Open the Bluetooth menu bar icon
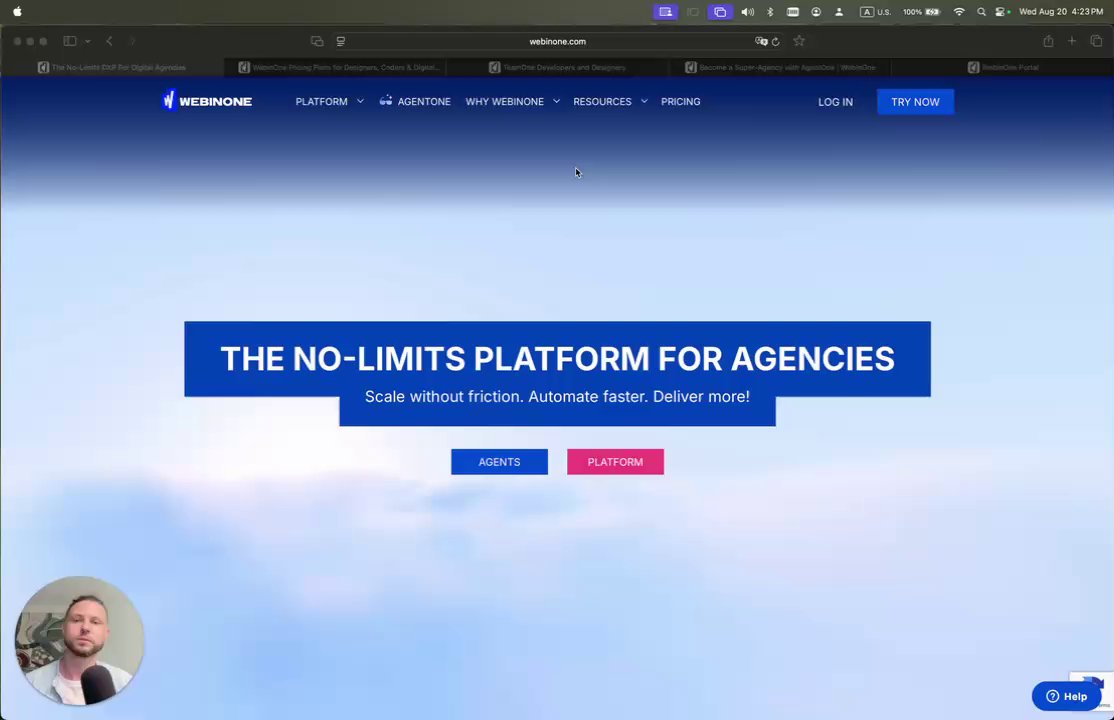This screenshot has height=720, width=1114. pos(770,11)
